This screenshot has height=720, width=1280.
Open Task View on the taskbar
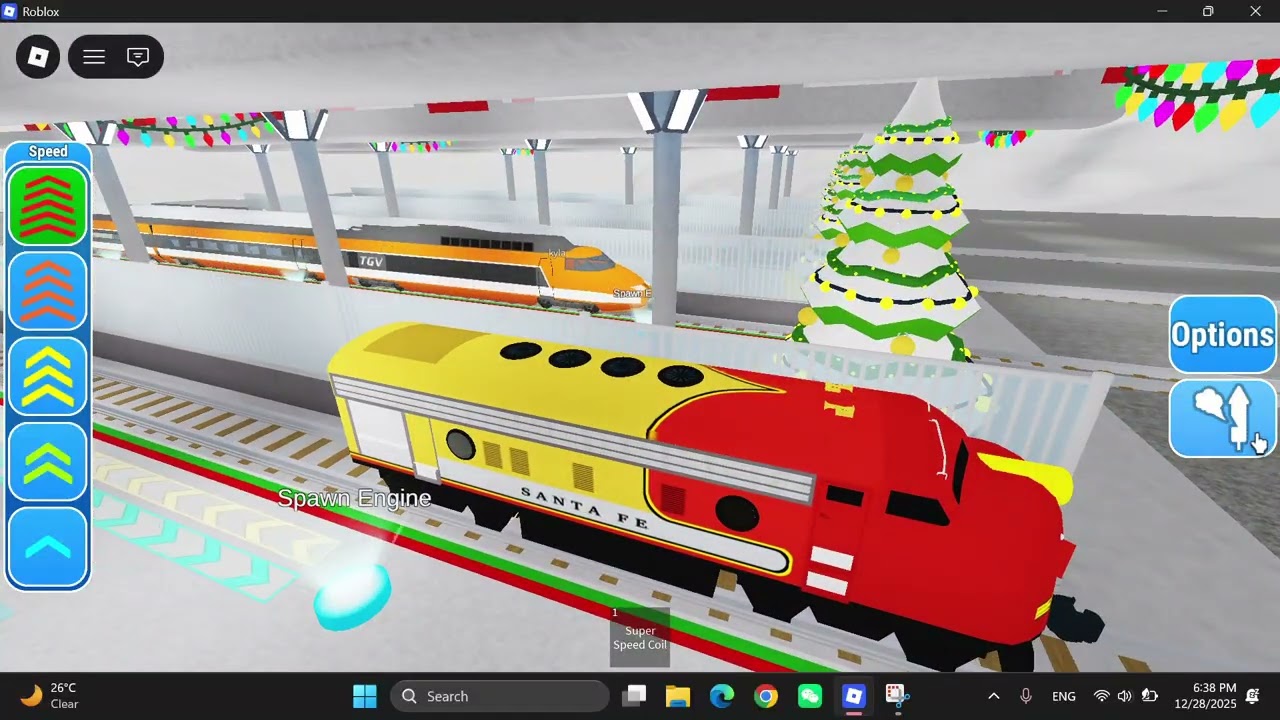[x=634, y=696]
